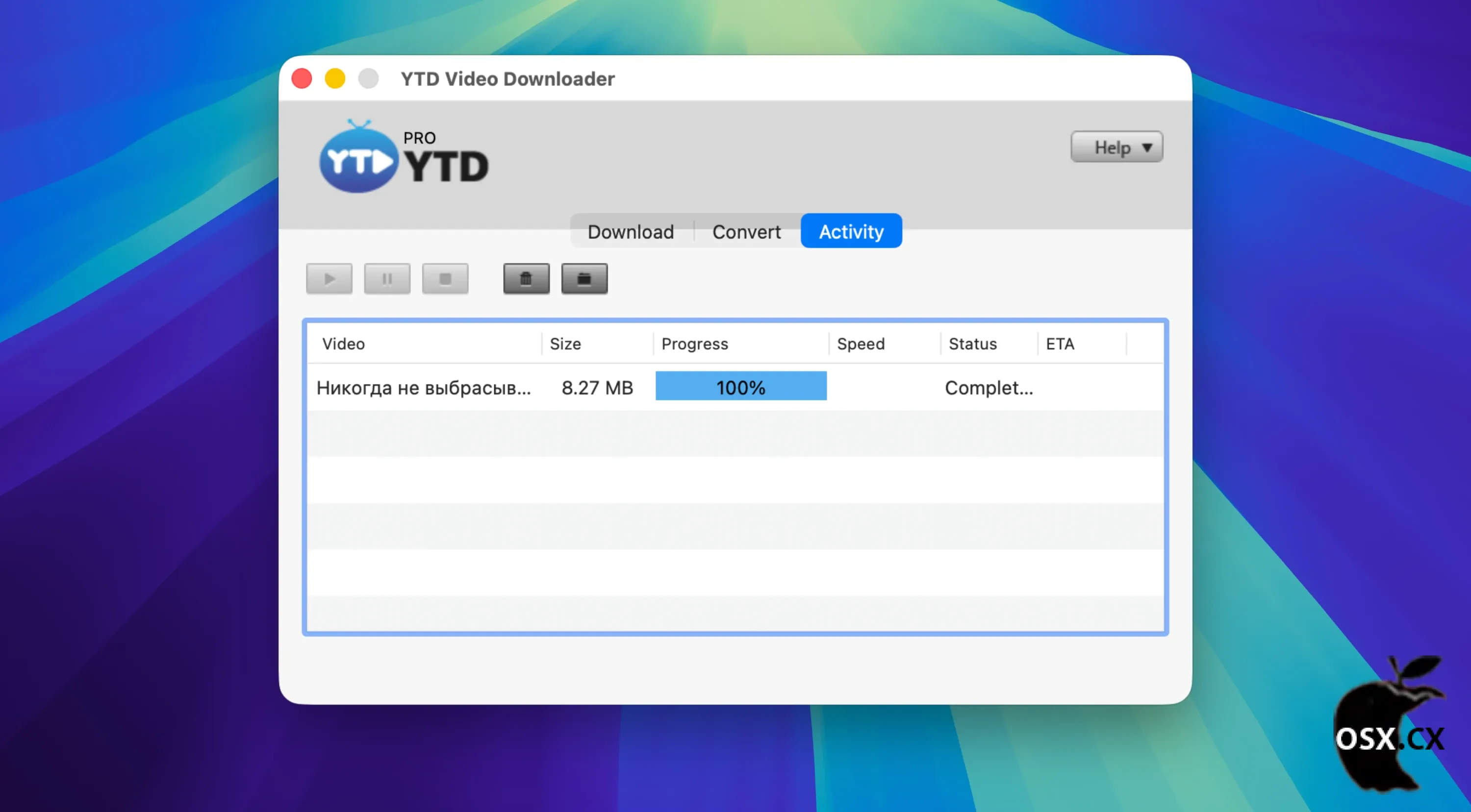The width and height of the screenshot is (1471, 812).
Task: Click the Play/resume download button
Action: (x=329, y=278)
